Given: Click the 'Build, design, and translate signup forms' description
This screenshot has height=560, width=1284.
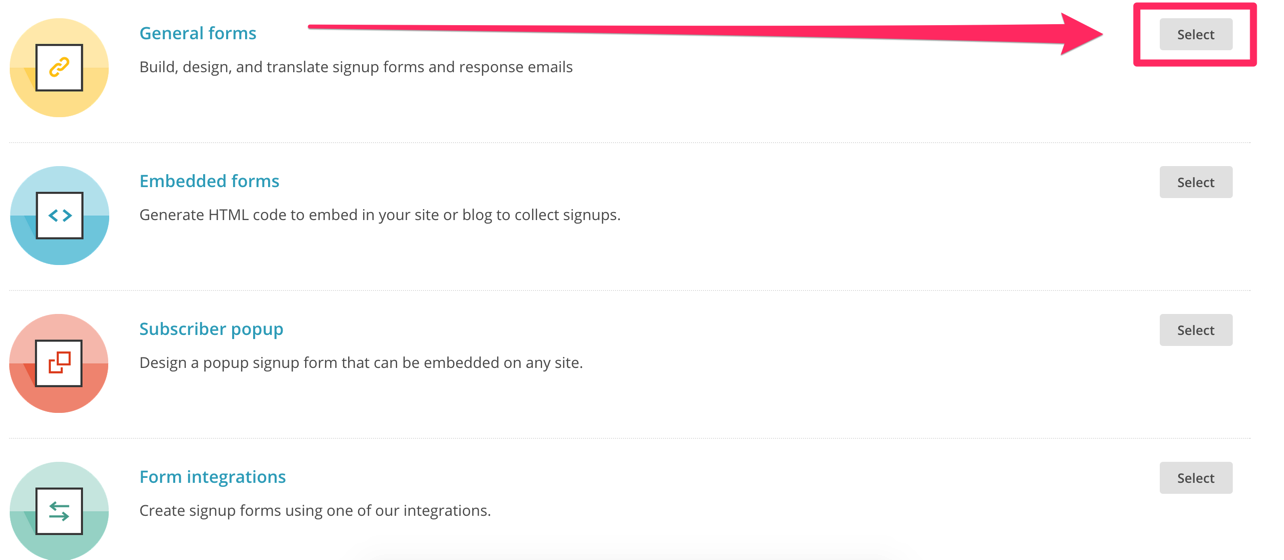Looking at the screenshot, I should (x=356, y=67).
